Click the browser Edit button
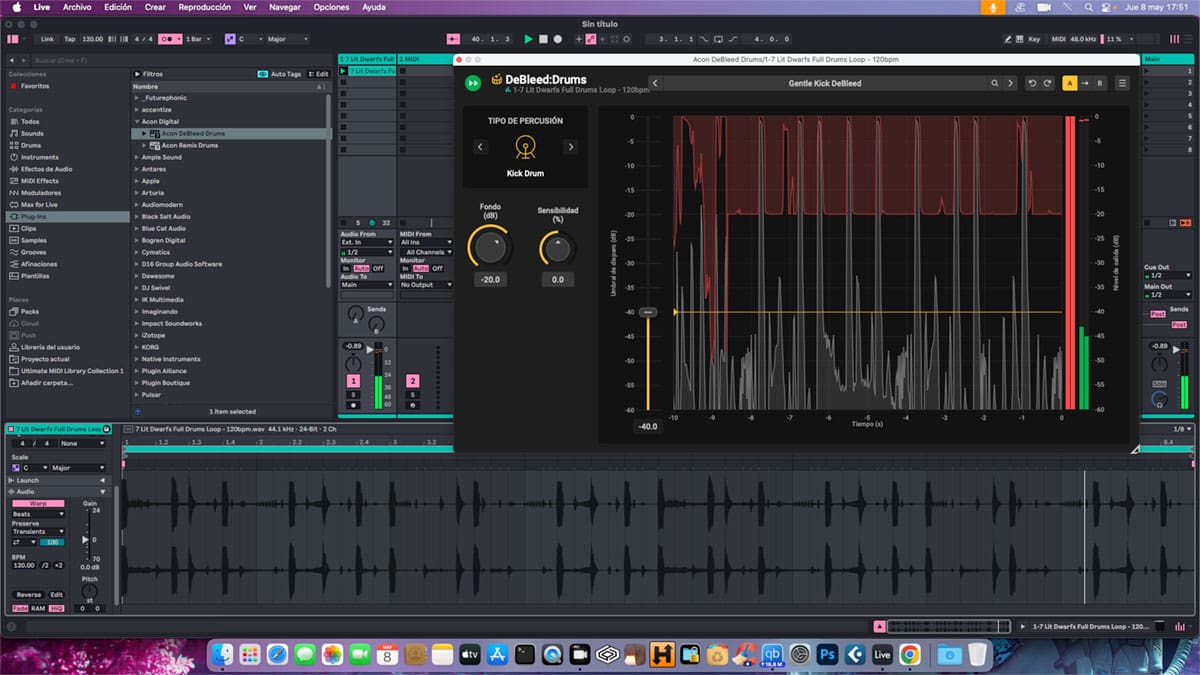The image size is (1200, 675). pos(319,74)
